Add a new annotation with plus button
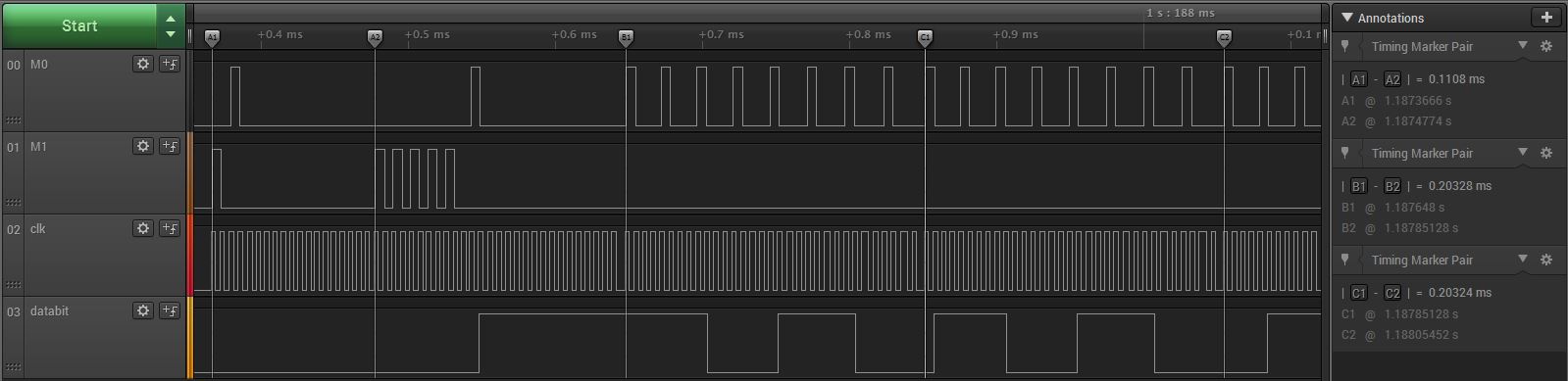This screenshot has width=1568, height=381. click(1546, 17)
